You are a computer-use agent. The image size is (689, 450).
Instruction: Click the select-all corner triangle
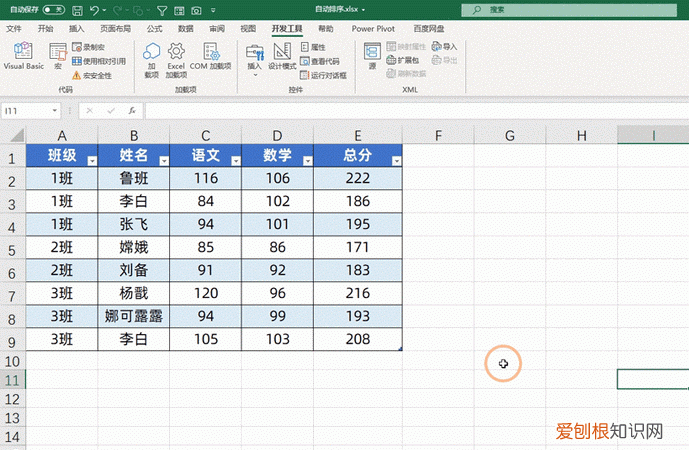point(17,135)
